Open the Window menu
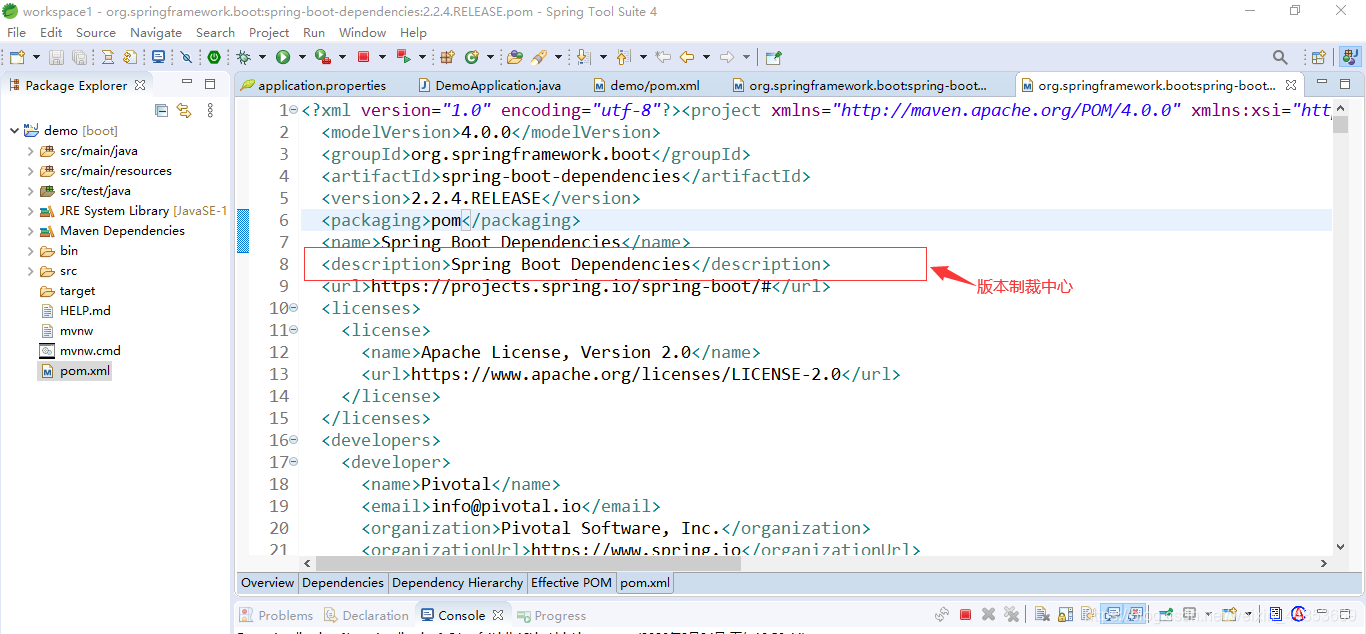 click(x=362, y=32)
